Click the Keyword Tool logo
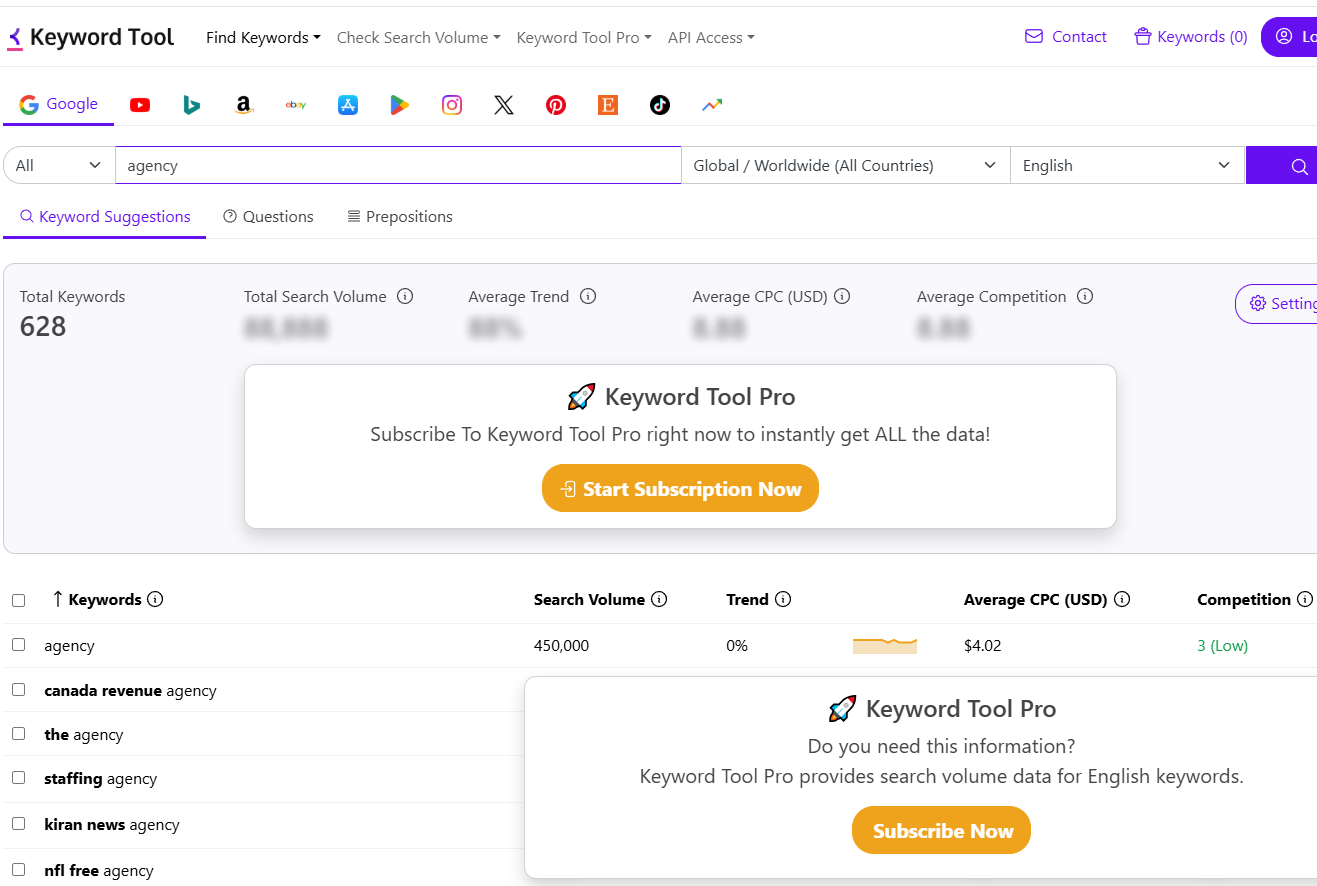 [90, 38]
